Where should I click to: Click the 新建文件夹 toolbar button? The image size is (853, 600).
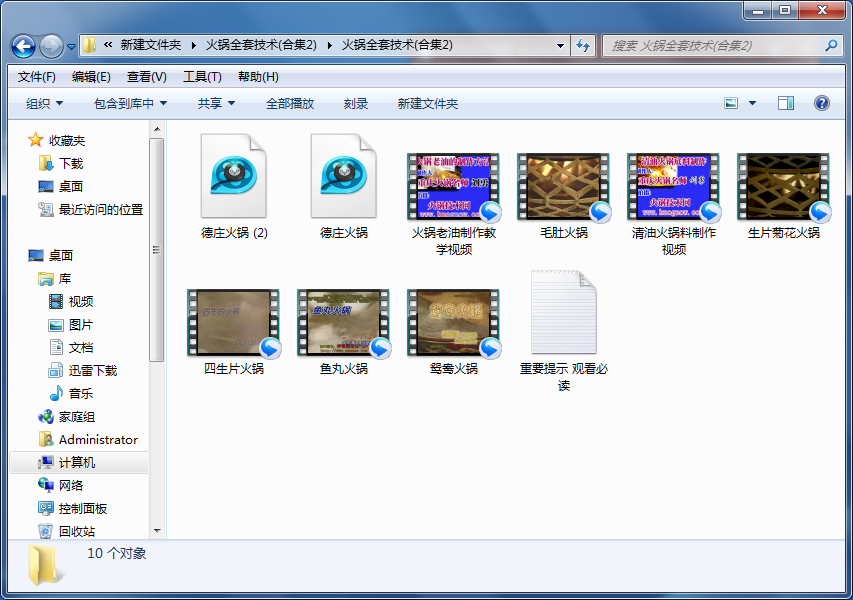point(427,103)
